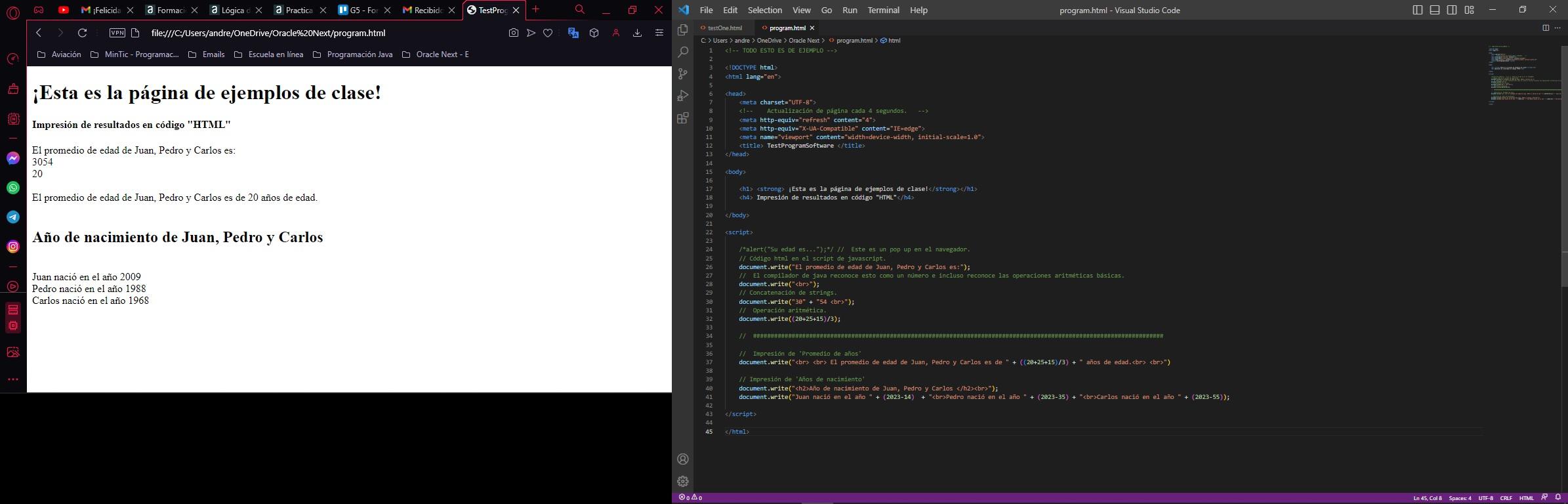The width and height of the screenshot is (1568, 504).
Task: Switch to the testOne.html editor tab
Action: pos(724,28)
